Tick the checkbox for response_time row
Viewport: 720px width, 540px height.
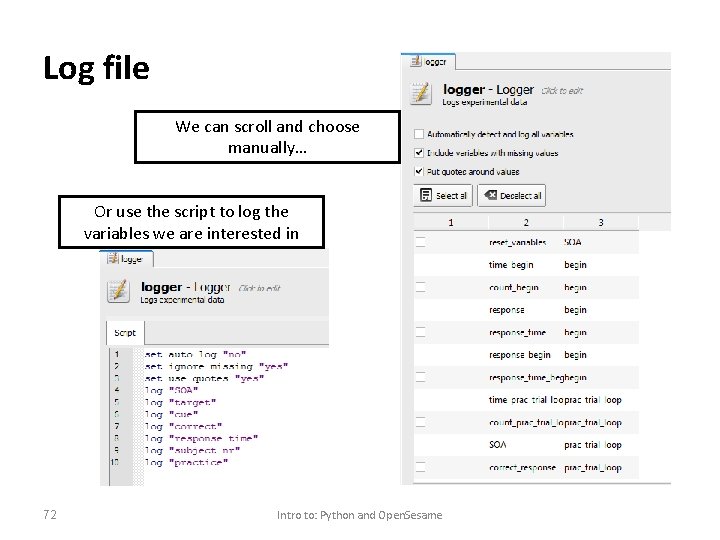coord(420,332)
